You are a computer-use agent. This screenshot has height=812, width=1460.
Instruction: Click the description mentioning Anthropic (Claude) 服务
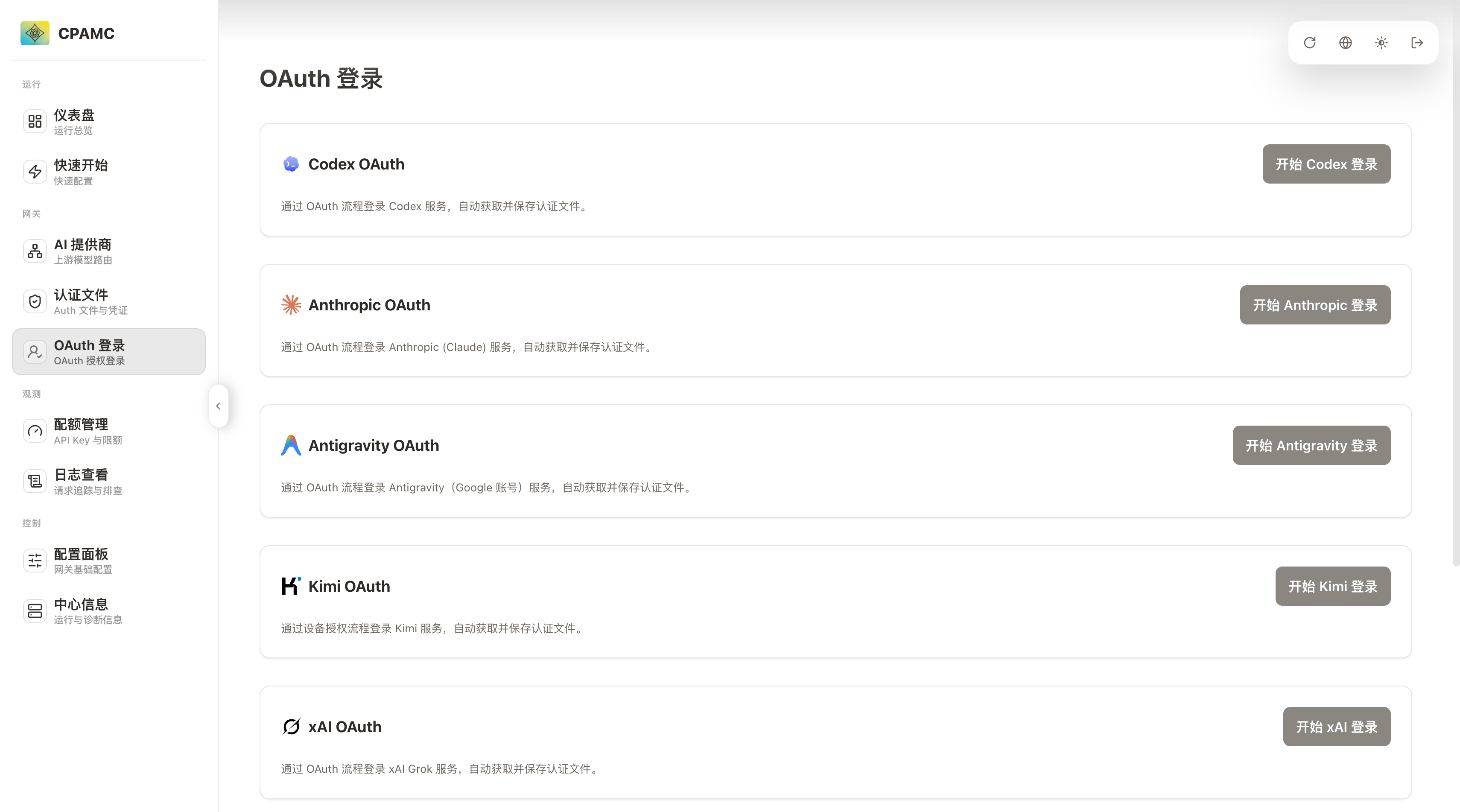[468, 347]
